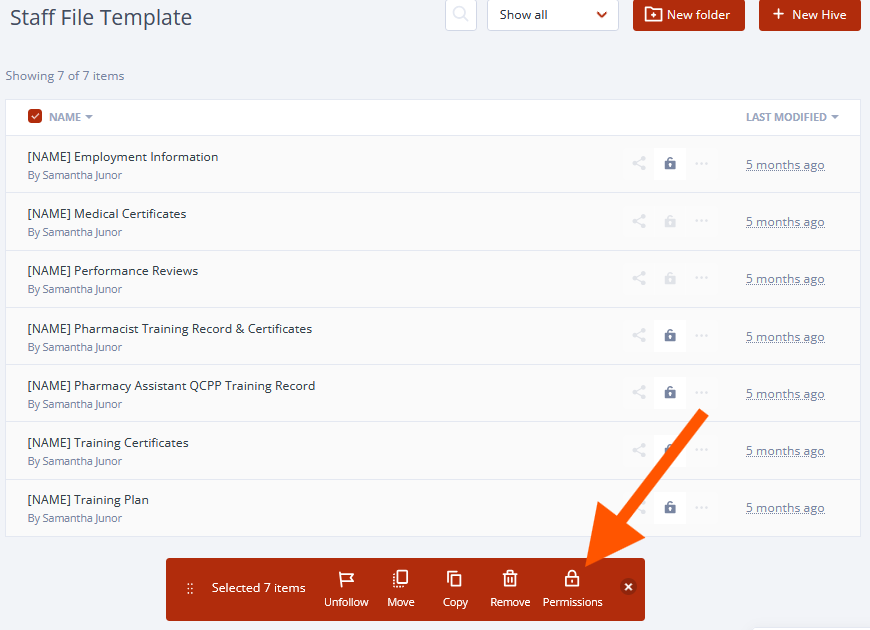This screenshot has width=870, height=630.
Task: Open lock permissions for Employment Information
Action: pos(670,164)
